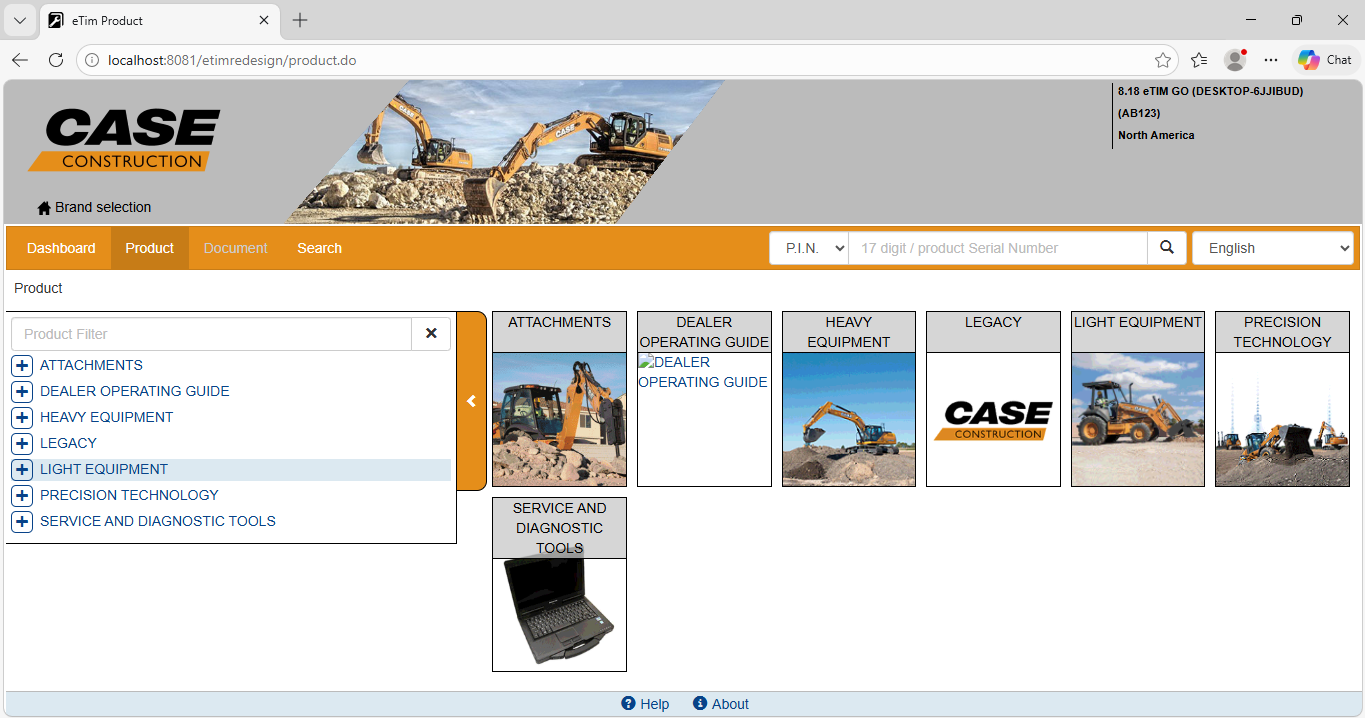
Task: Open the LEGACY tile with CASE logo
Action: click(x=993, y=420)
